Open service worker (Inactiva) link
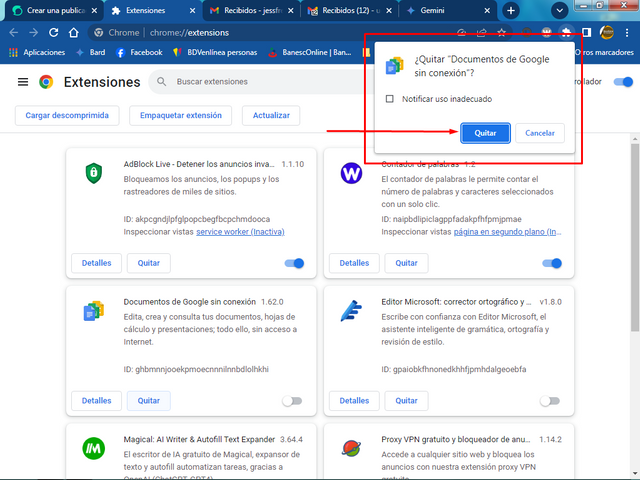This screenshot has width=640, height=480. (x=240, y=232)
